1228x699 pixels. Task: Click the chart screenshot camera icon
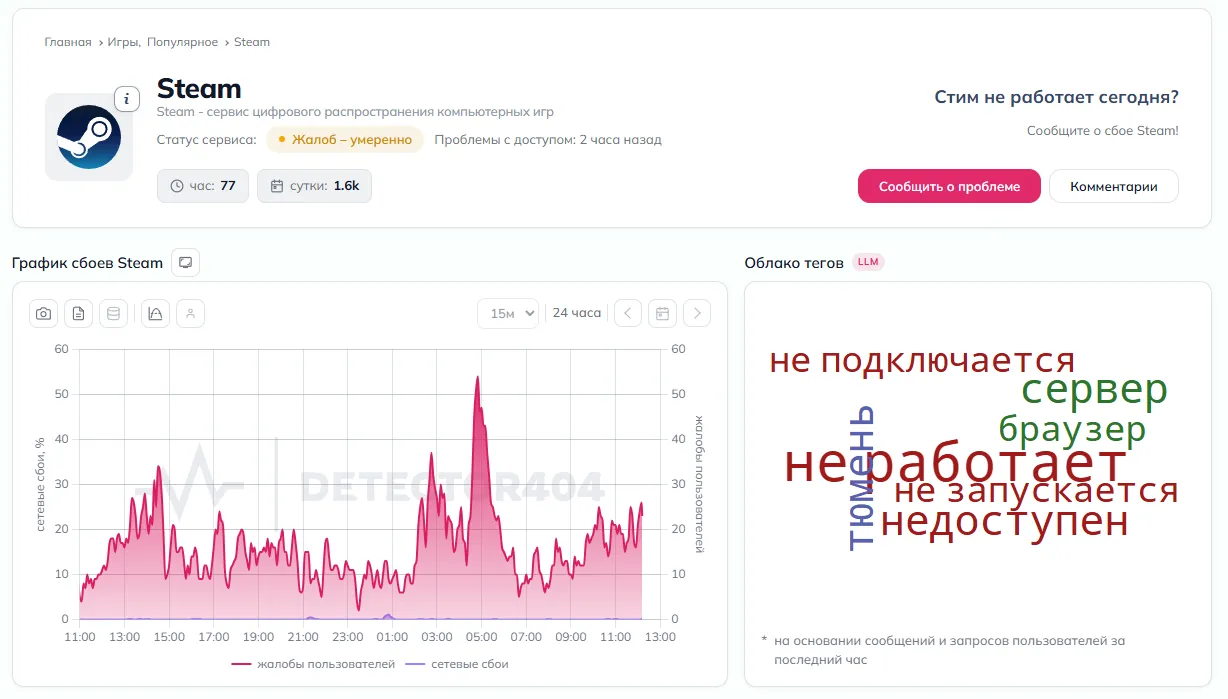coord(43,313)
